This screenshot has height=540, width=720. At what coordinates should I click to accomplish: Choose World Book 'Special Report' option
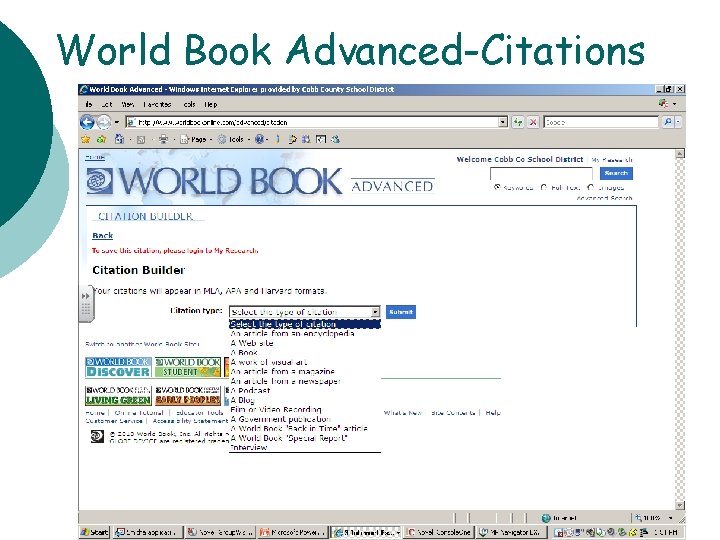(x=304, y=438)
